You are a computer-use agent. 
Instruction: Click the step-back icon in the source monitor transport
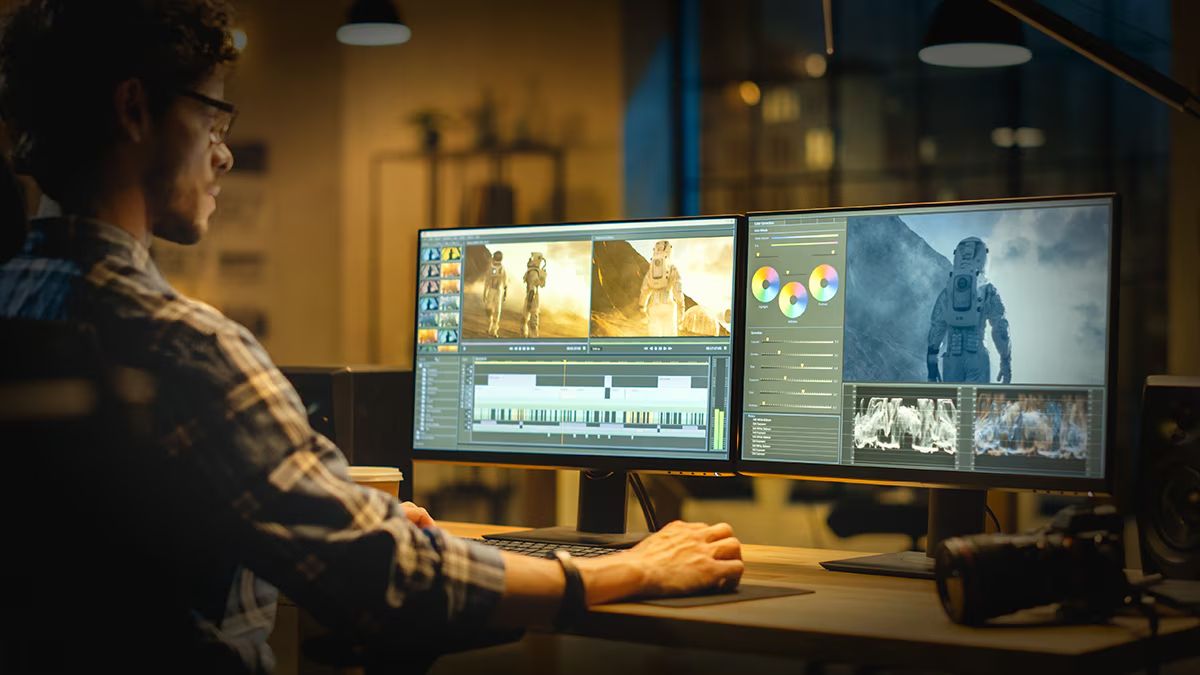click(x=517, y=348)
